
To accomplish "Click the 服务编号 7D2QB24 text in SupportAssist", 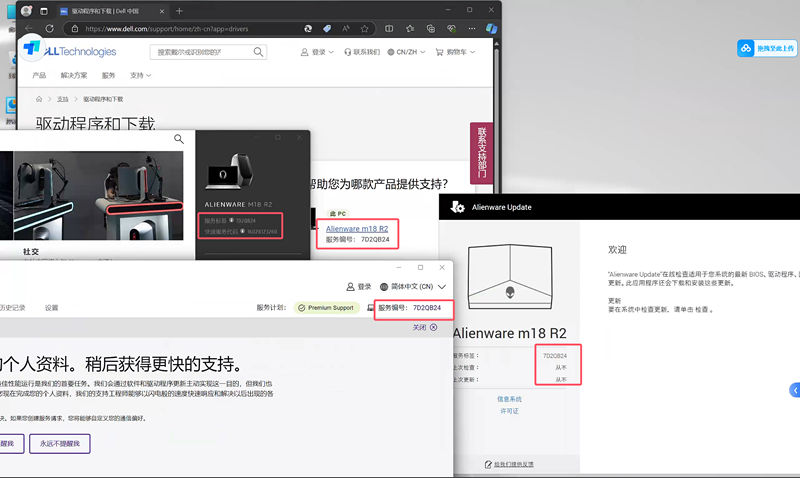I will pos(409,308).
